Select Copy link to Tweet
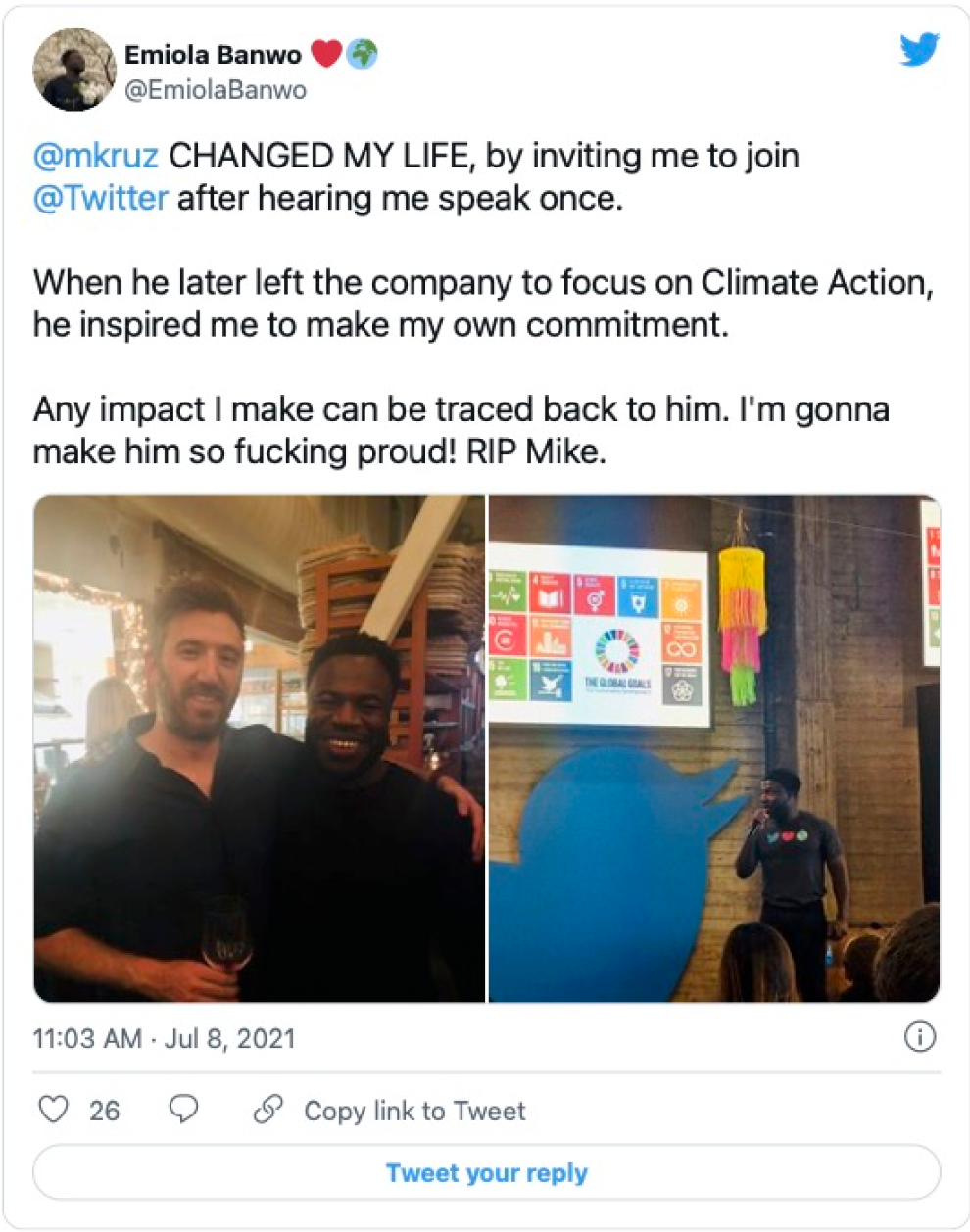 pyautogui.click(x=413, y=1111)
